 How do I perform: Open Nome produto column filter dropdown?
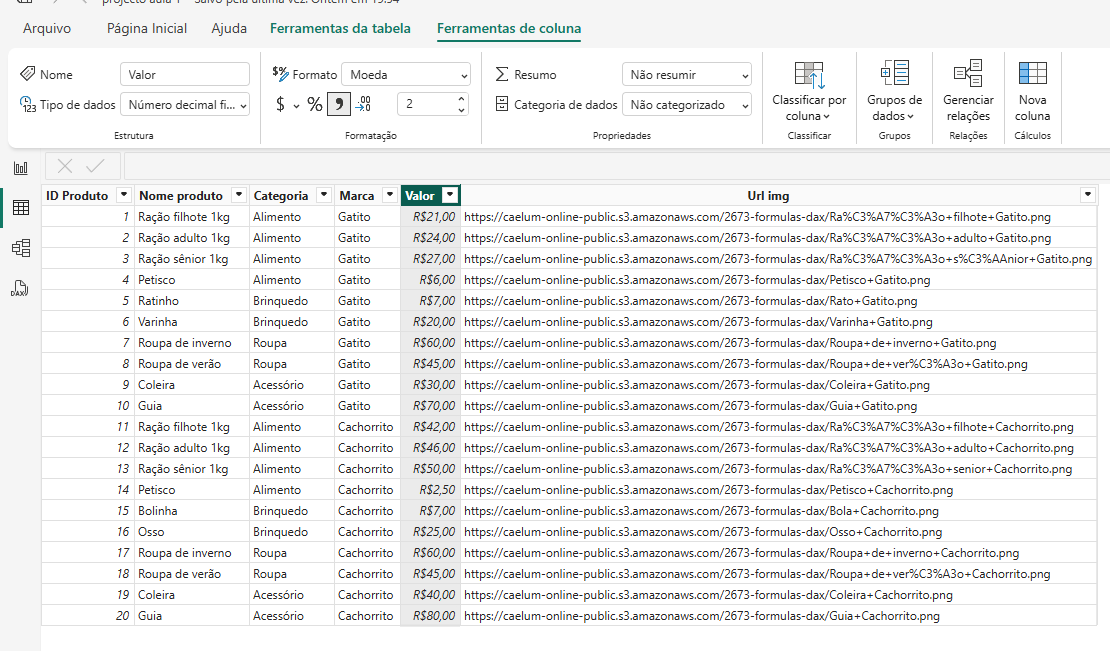pos(239,195)
